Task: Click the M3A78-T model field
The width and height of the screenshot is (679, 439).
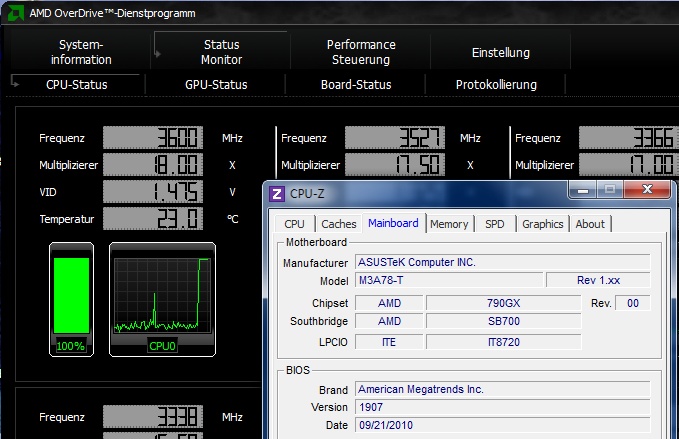Action: (x=449, y=280)
